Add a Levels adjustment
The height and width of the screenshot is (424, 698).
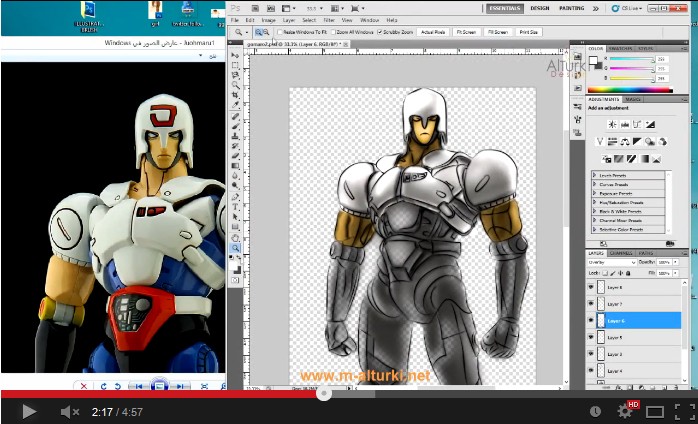click(625, 125)
